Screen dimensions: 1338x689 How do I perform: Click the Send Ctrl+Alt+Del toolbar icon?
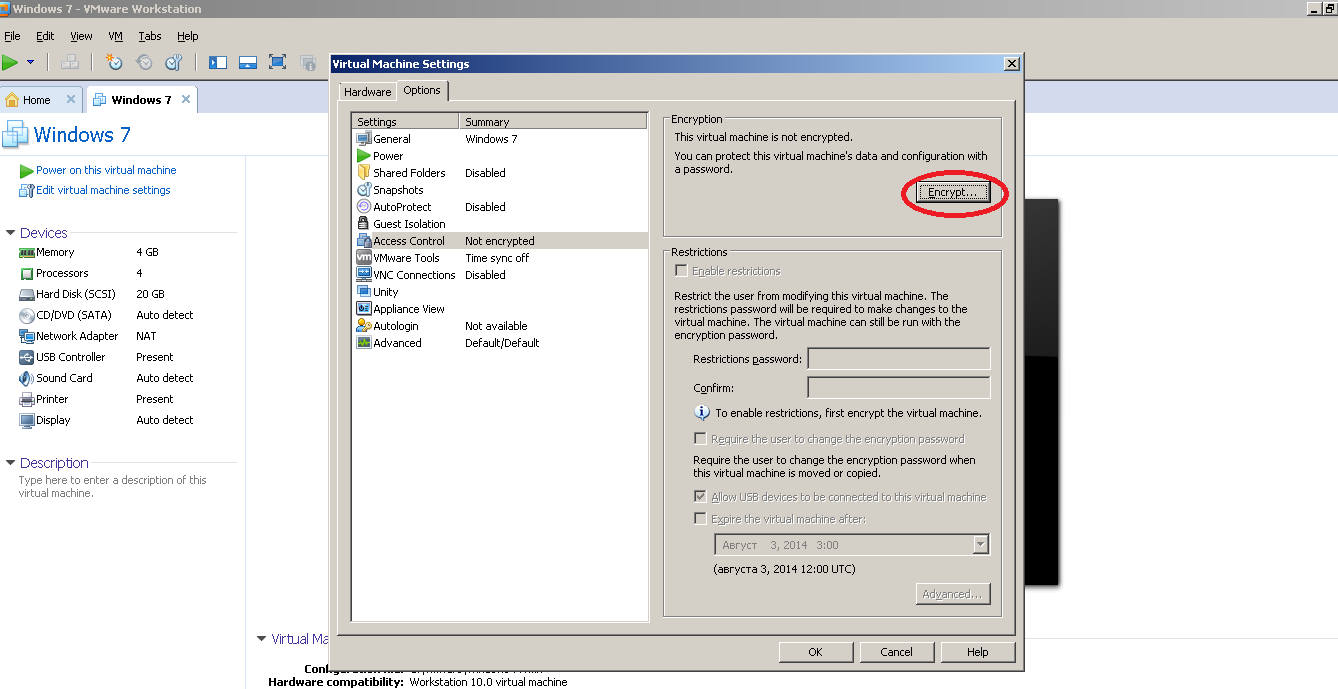point(70,62)
